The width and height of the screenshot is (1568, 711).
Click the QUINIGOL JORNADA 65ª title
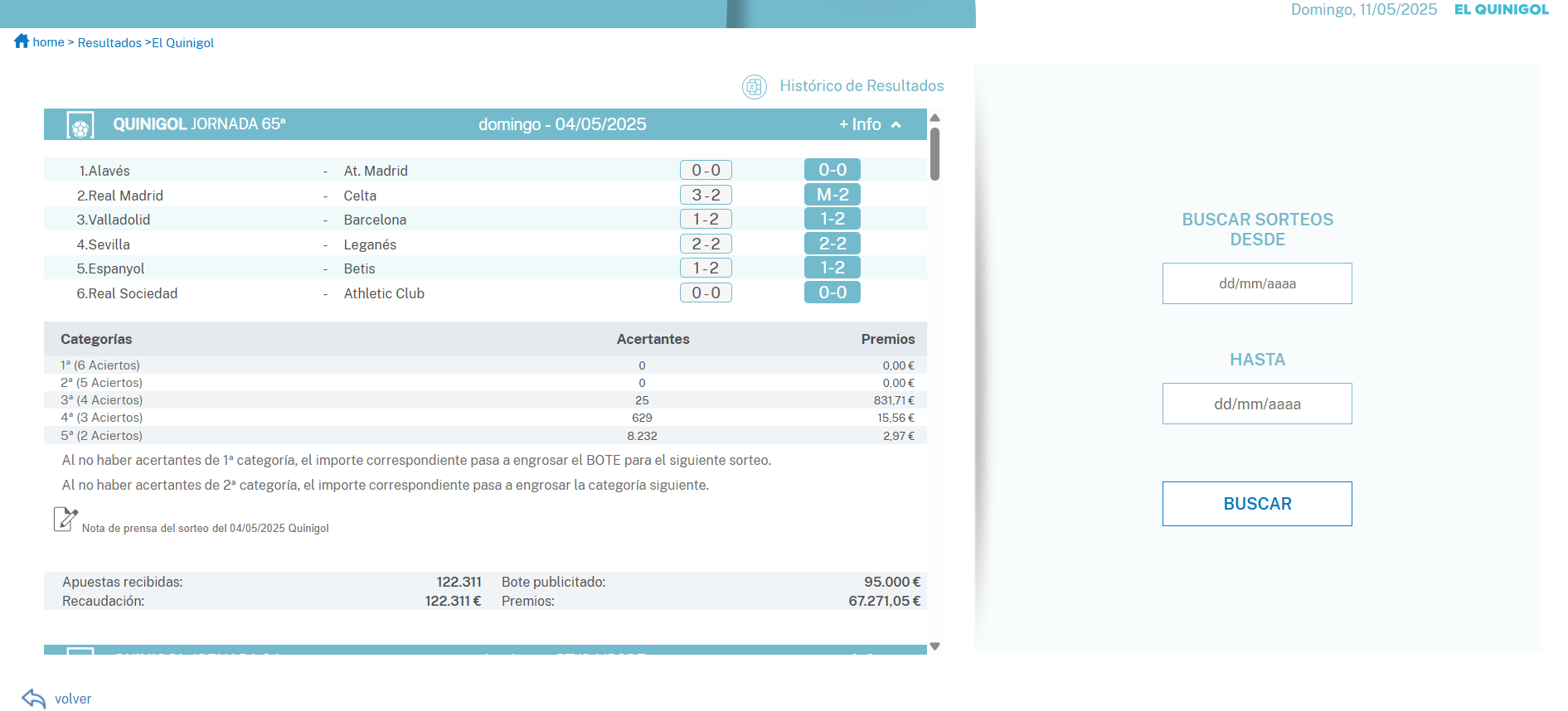pos(199,124)
